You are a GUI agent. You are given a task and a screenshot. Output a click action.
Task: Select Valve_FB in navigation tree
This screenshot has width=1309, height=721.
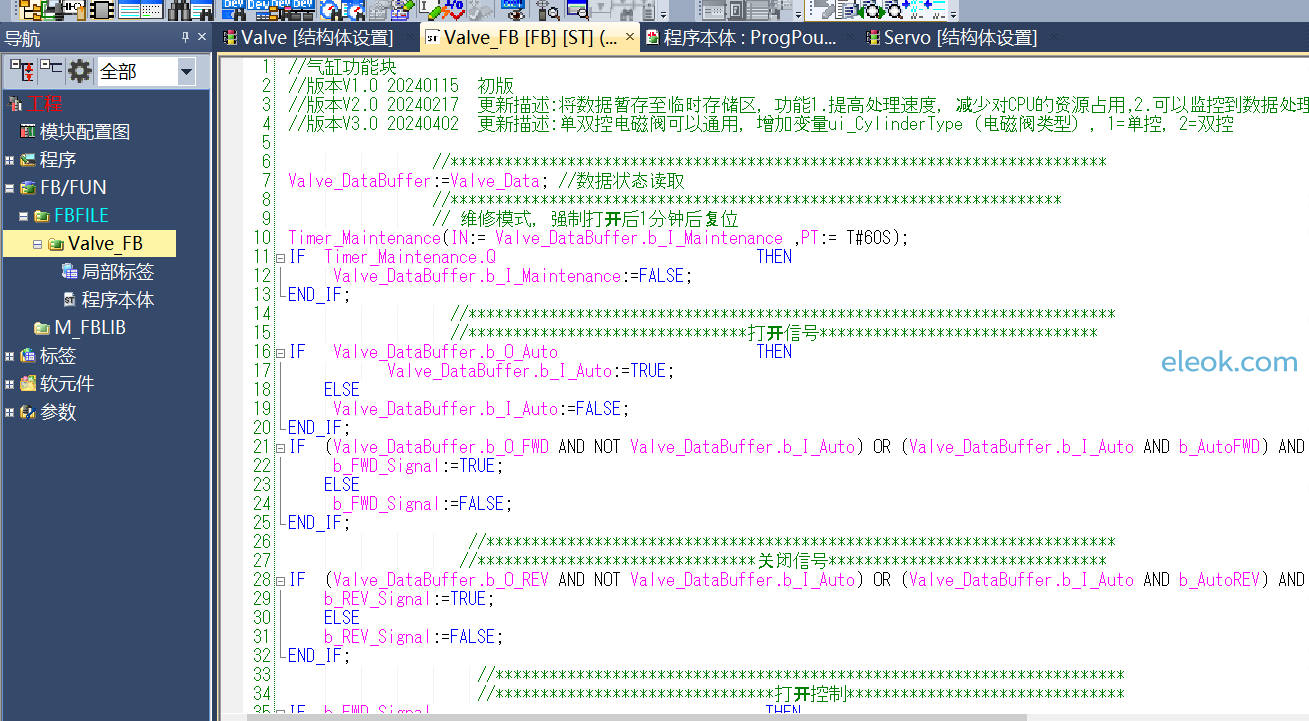[x=105, y=244]
